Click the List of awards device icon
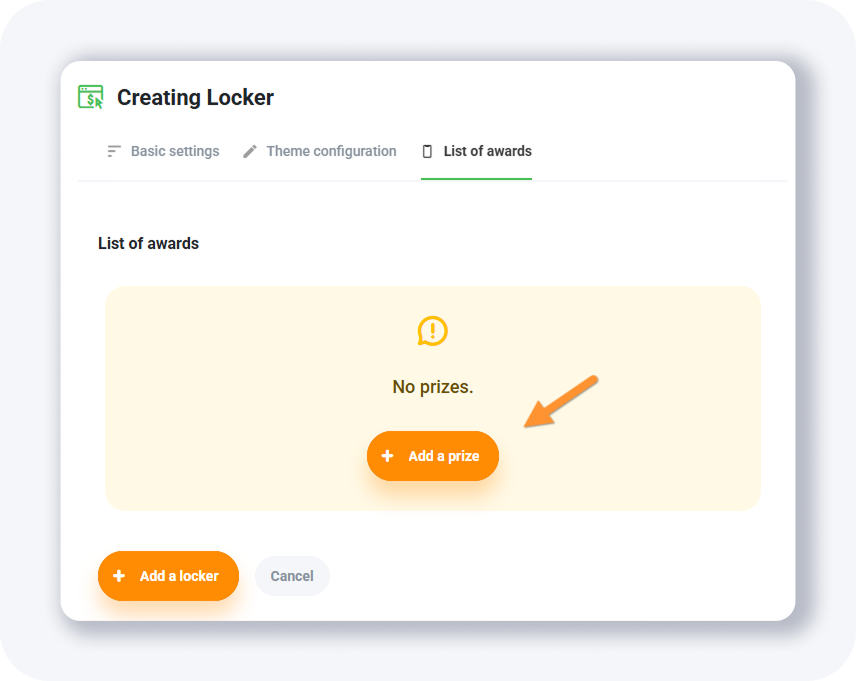Viewport: 856px width, 681px height. tap(428, 152)
